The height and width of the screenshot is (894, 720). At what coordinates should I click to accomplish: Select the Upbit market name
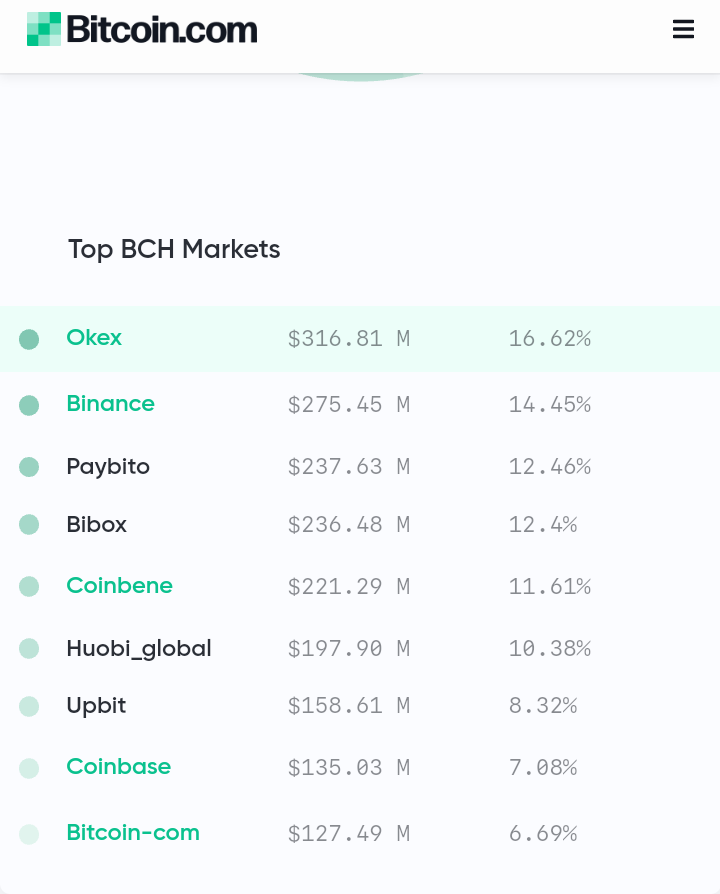coord(96,706)
